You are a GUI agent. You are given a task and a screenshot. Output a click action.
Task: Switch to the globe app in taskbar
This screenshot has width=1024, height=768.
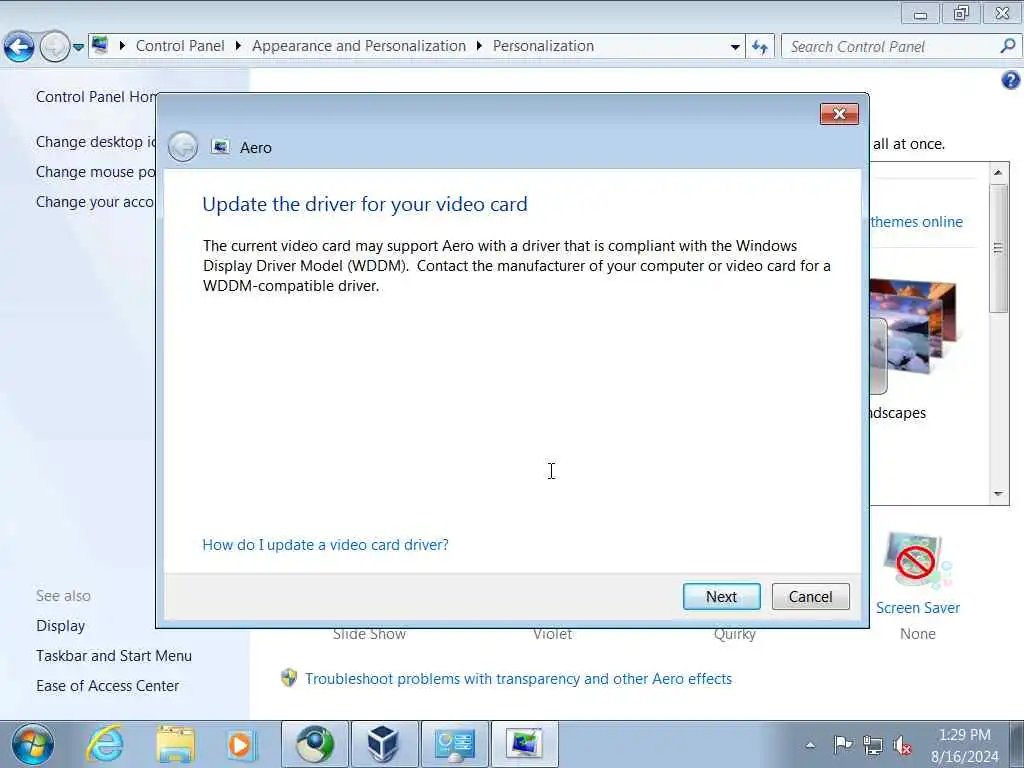coord(315,744)
